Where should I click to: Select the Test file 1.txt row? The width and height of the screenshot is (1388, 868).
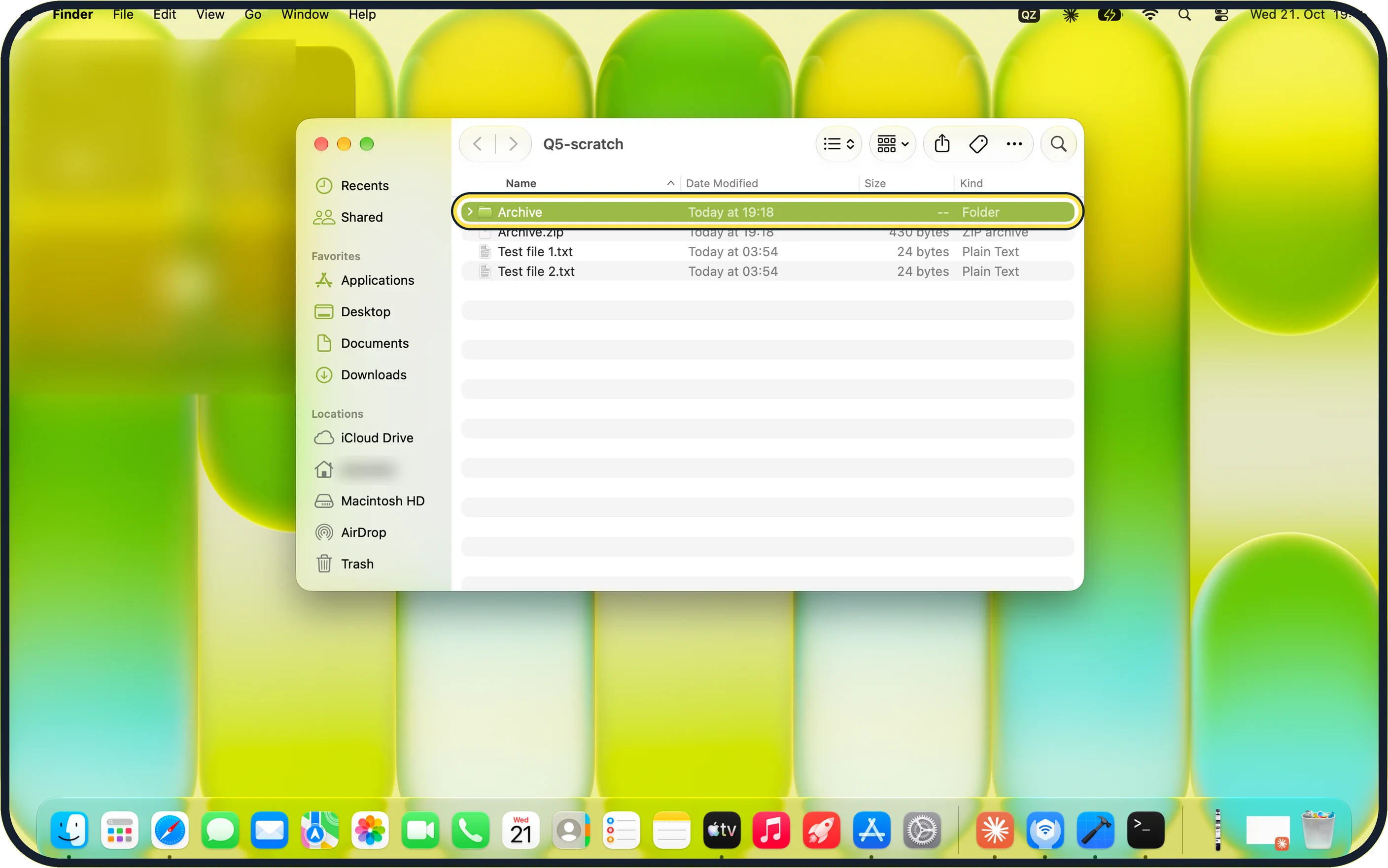[x=767, y=251]
